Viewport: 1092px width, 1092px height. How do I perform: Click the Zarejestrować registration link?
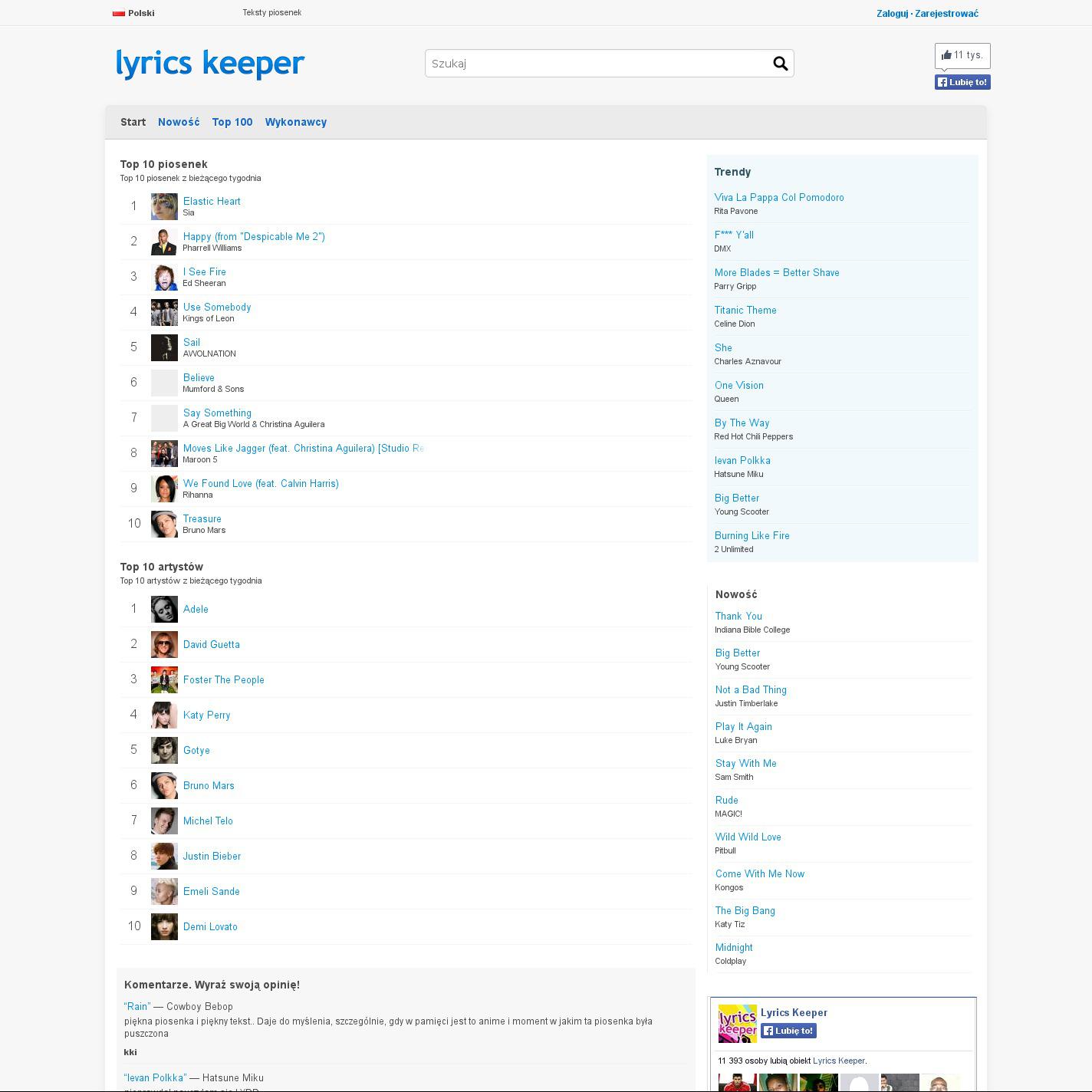946,13
